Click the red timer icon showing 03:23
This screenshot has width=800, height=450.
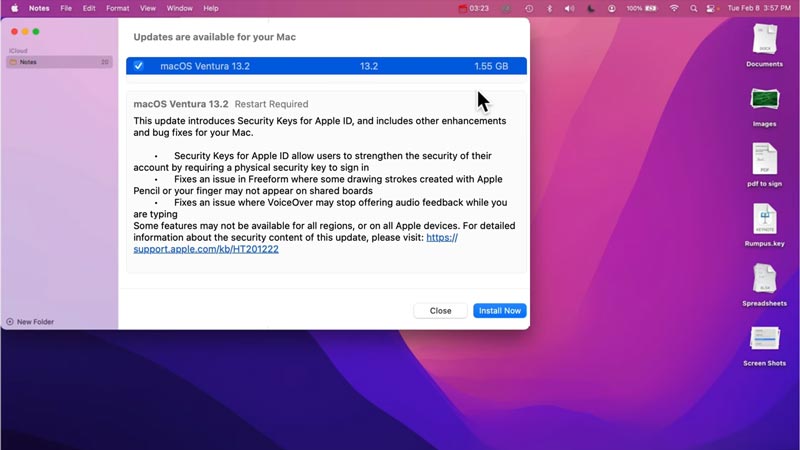pos(473,8)
